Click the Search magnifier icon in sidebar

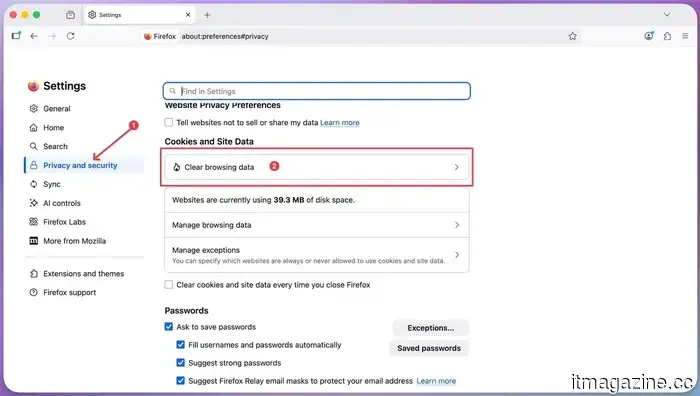(33, 146)
